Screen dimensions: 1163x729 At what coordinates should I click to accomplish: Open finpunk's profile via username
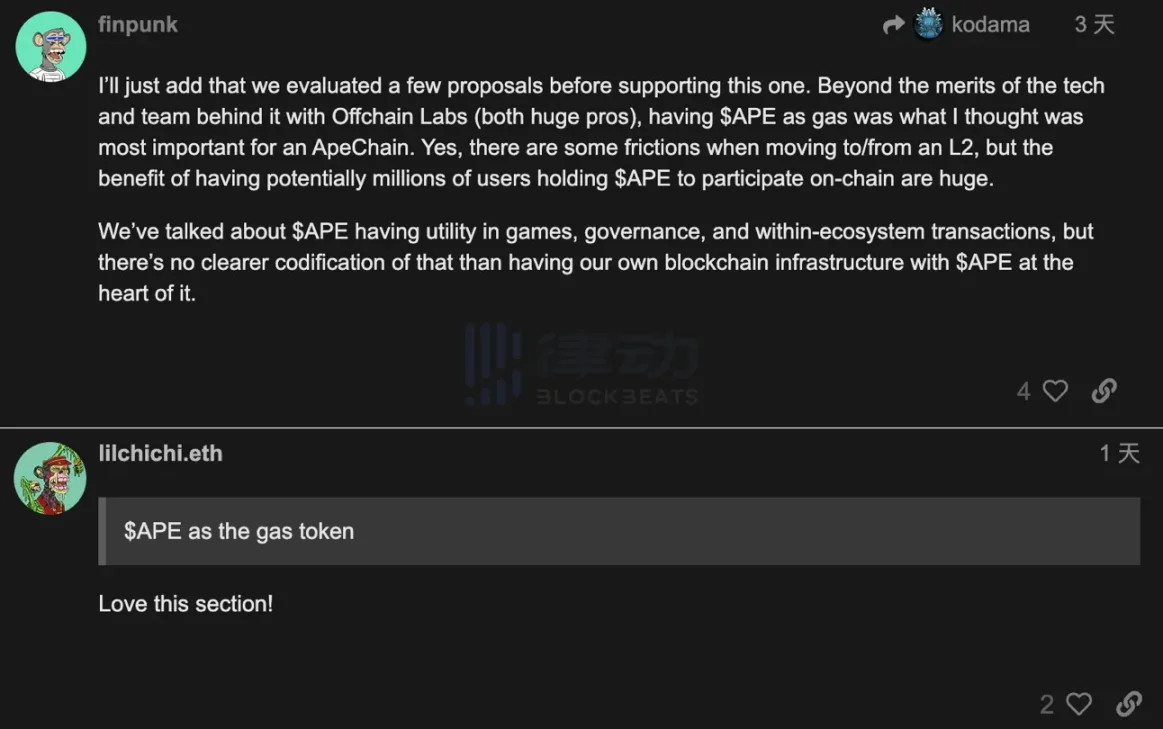click(137, 24)
